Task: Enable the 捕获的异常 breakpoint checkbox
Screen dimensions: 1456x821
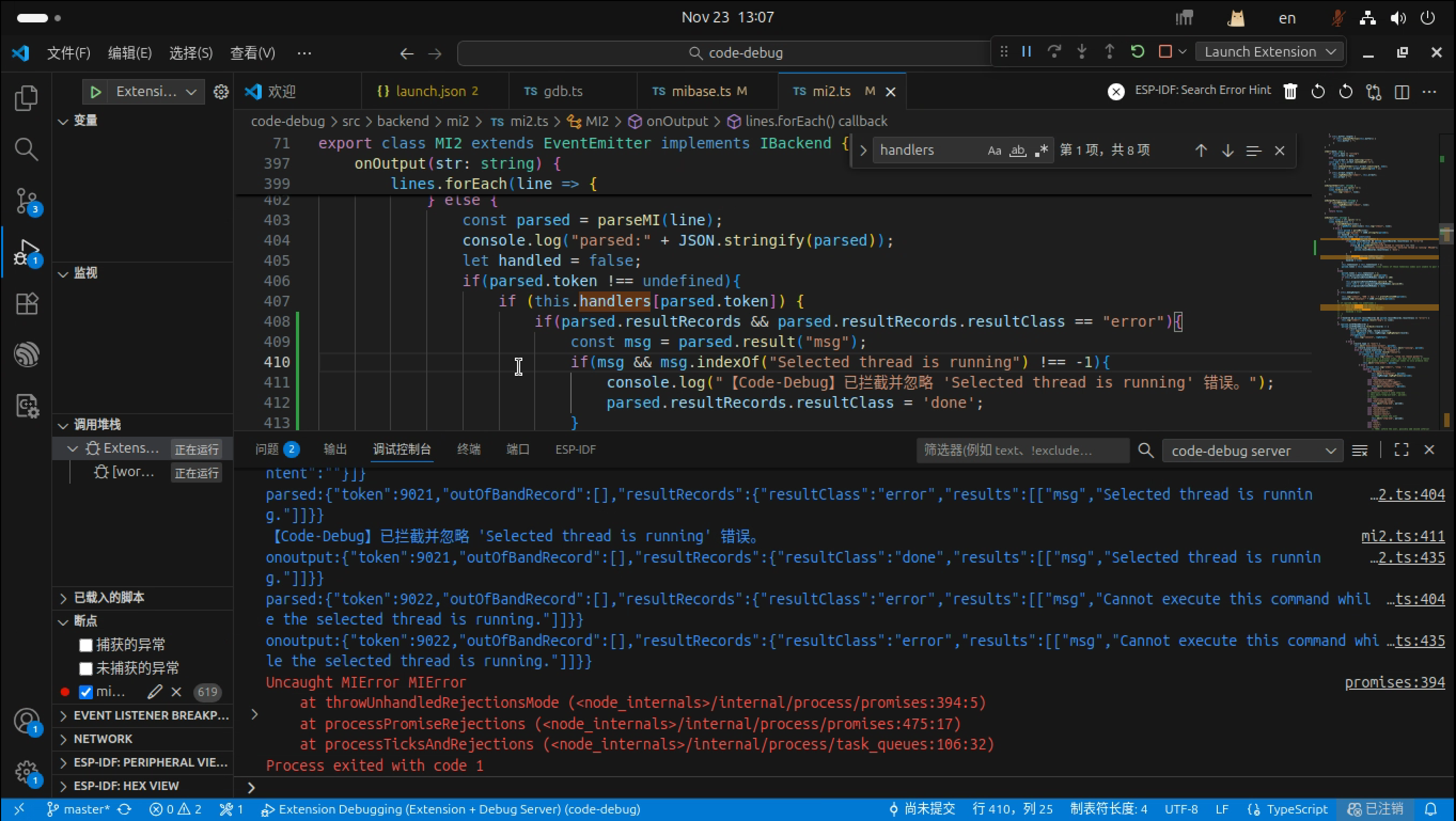Action: [x=86, y=645]
